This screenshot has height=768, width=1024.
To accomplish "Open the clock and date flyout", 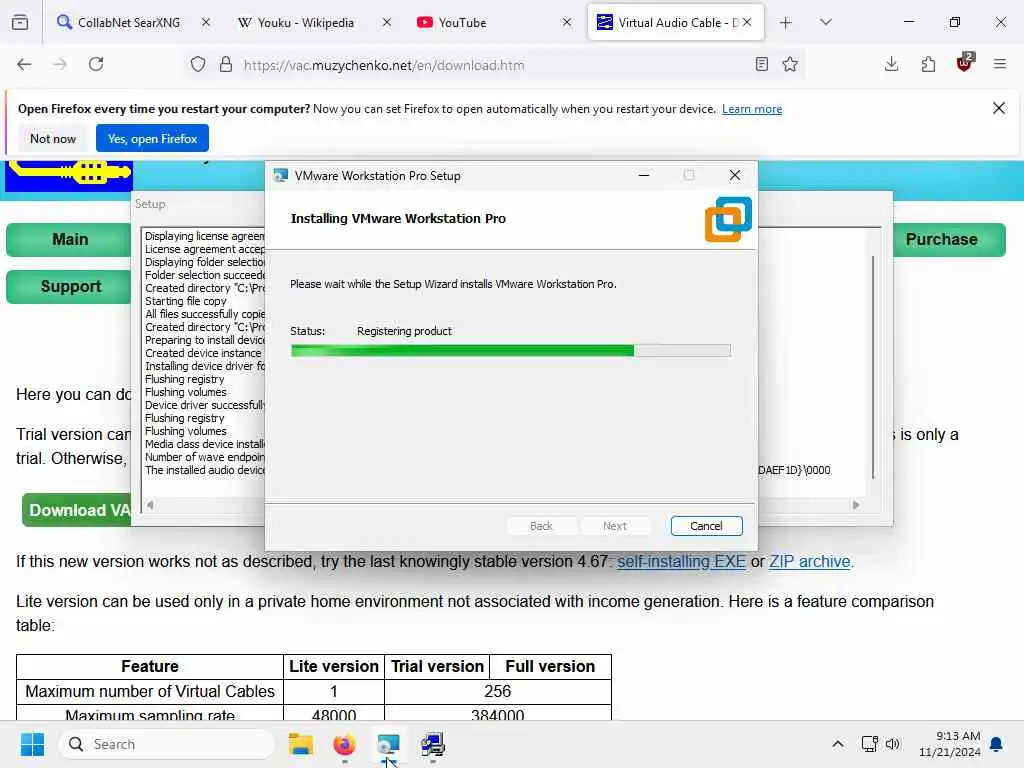I will (x=950, y=744).
